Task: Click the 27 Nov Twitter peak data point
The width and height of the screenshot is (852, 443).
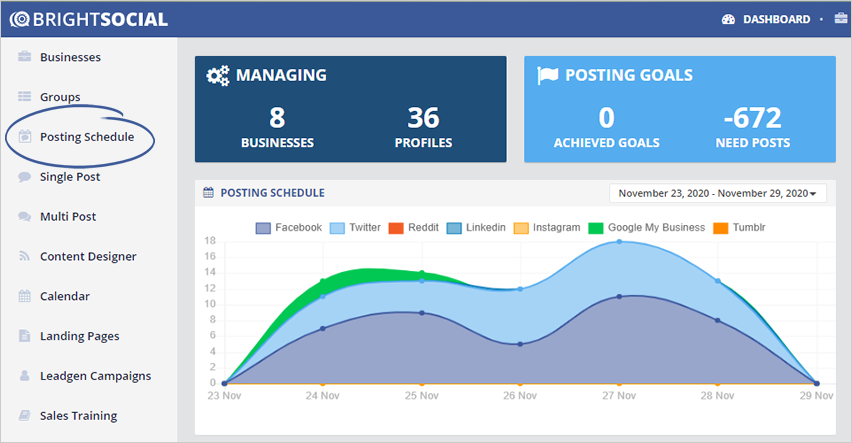Action: coord(619,241)
